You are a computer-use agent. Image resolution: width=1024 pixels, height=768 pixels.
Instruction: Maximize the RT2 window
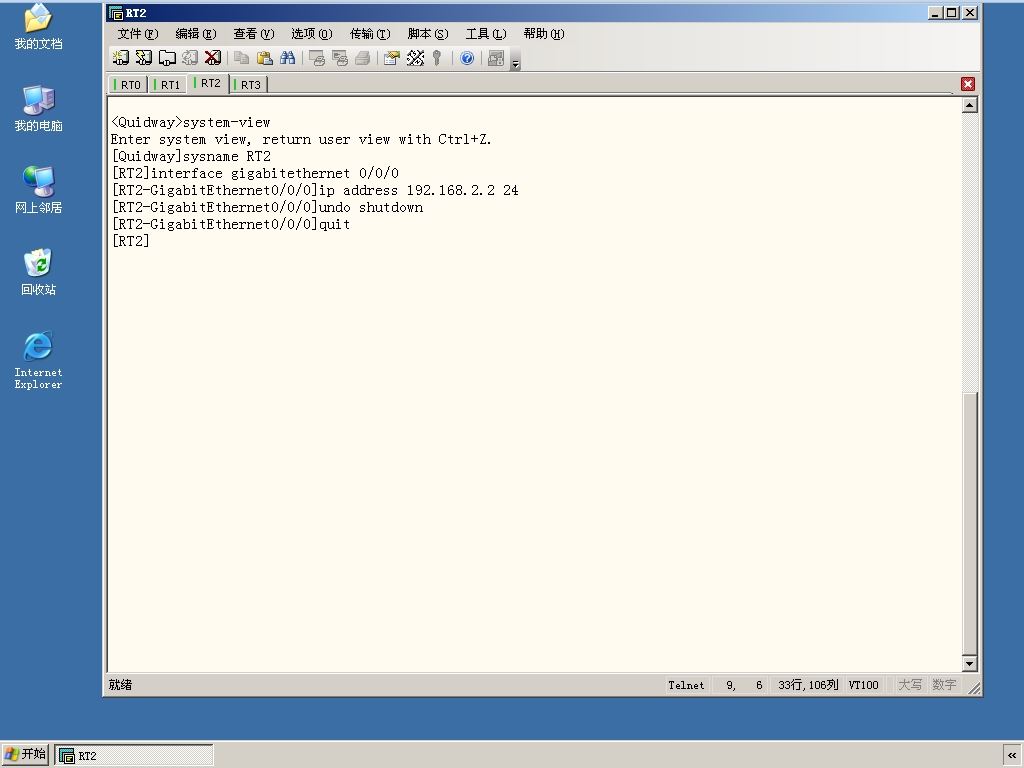[952, 12]
